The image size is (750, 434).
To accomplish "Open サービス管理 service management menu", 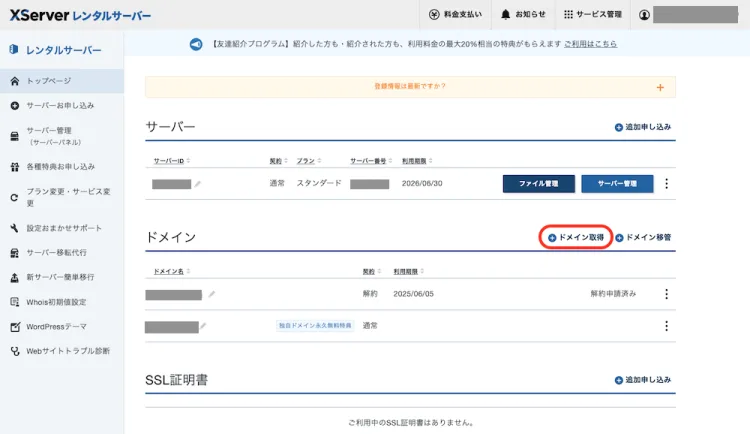I will [x=593, y=15].
